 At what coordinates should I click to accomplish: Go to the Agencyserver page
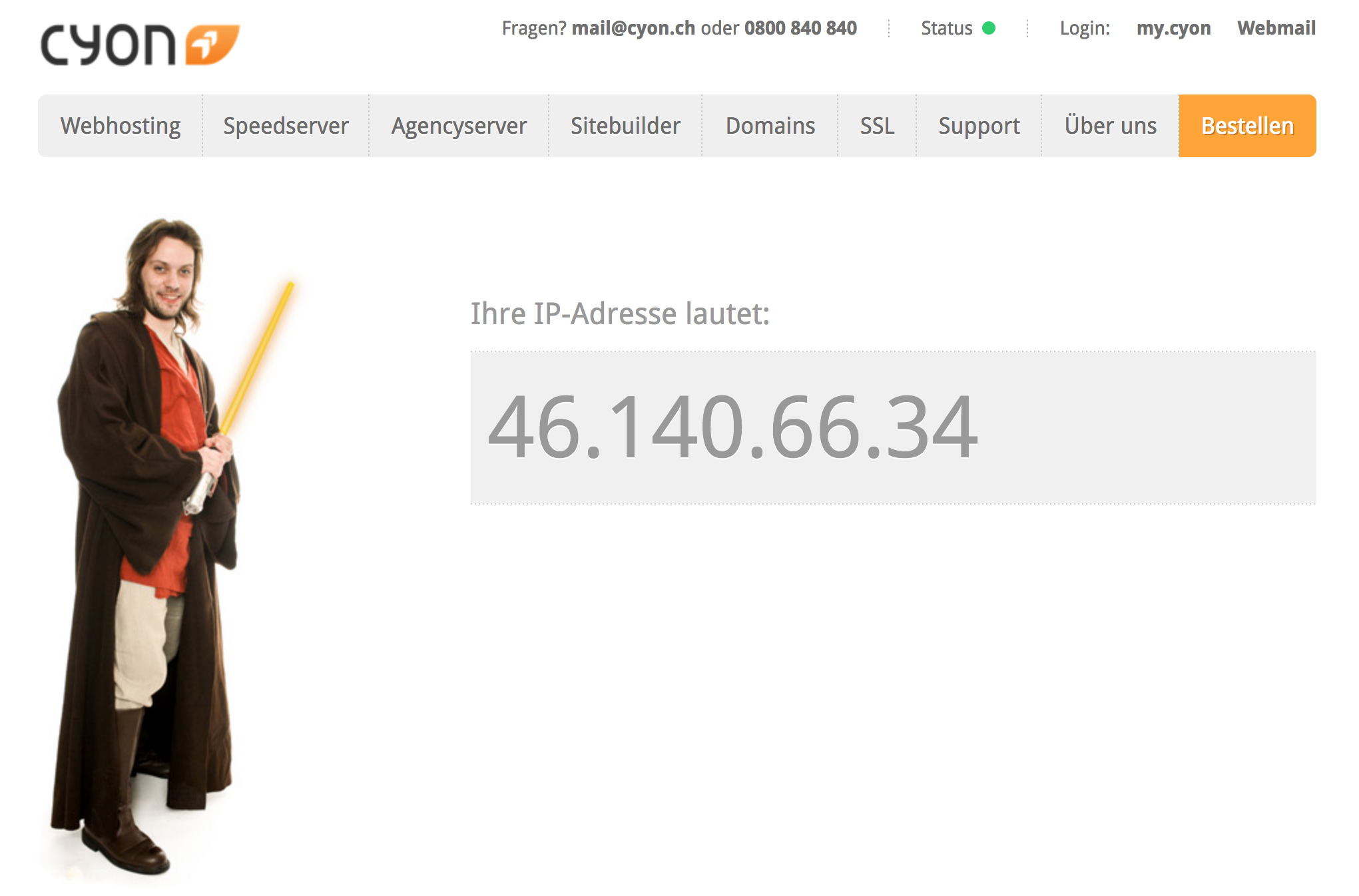pos(459,126)
